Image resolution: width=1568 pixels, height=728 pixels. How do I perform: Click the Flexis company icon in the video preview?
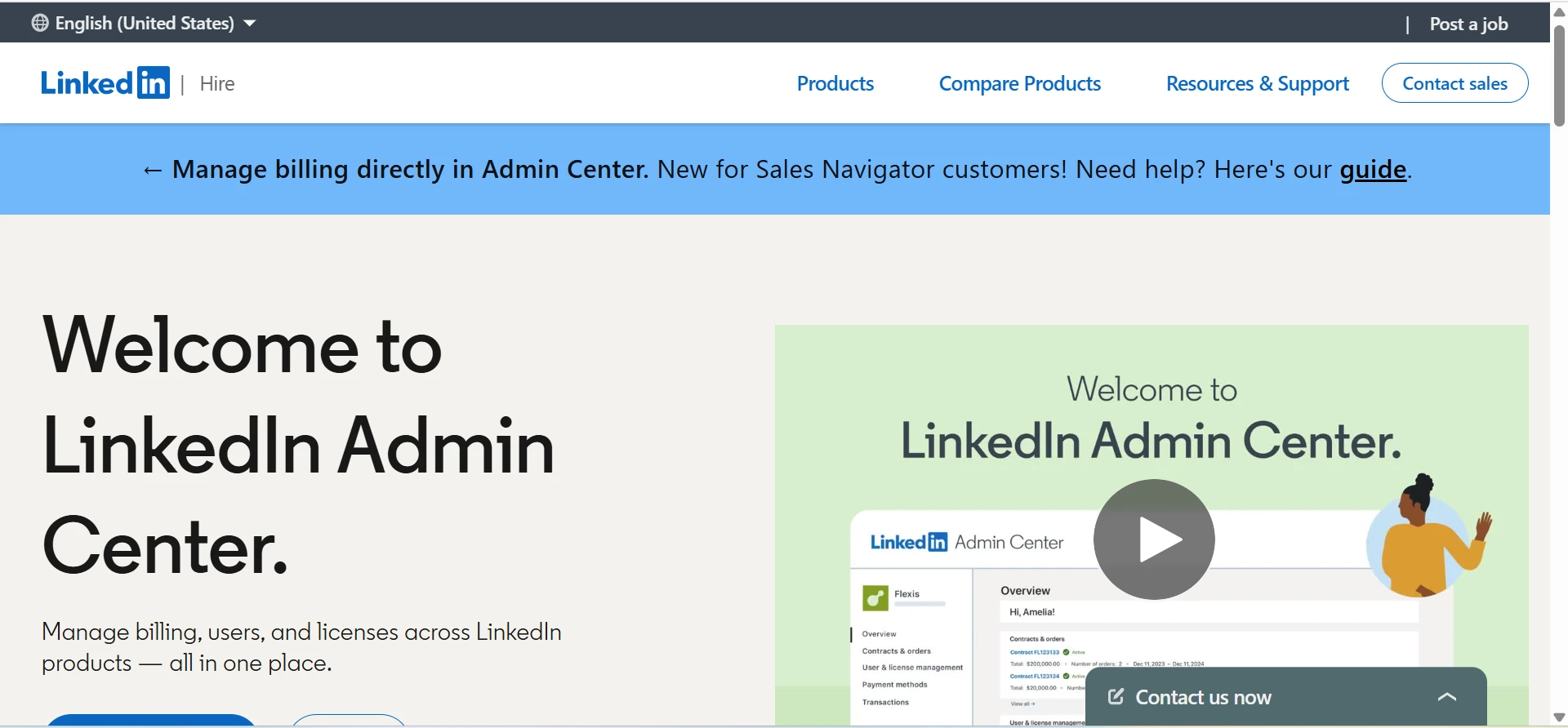(875, 598)
